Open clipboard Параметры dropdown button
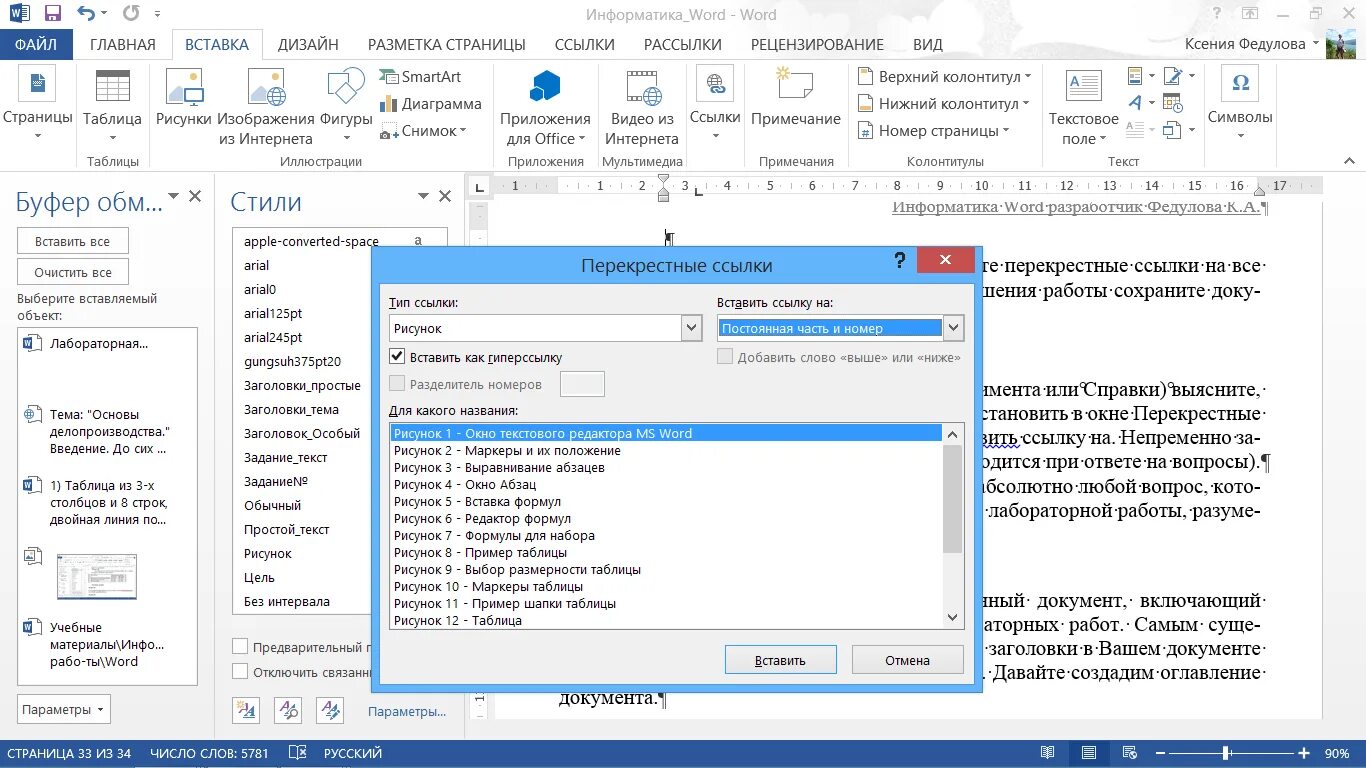The image size is (1366, 768). coord(64,710)
